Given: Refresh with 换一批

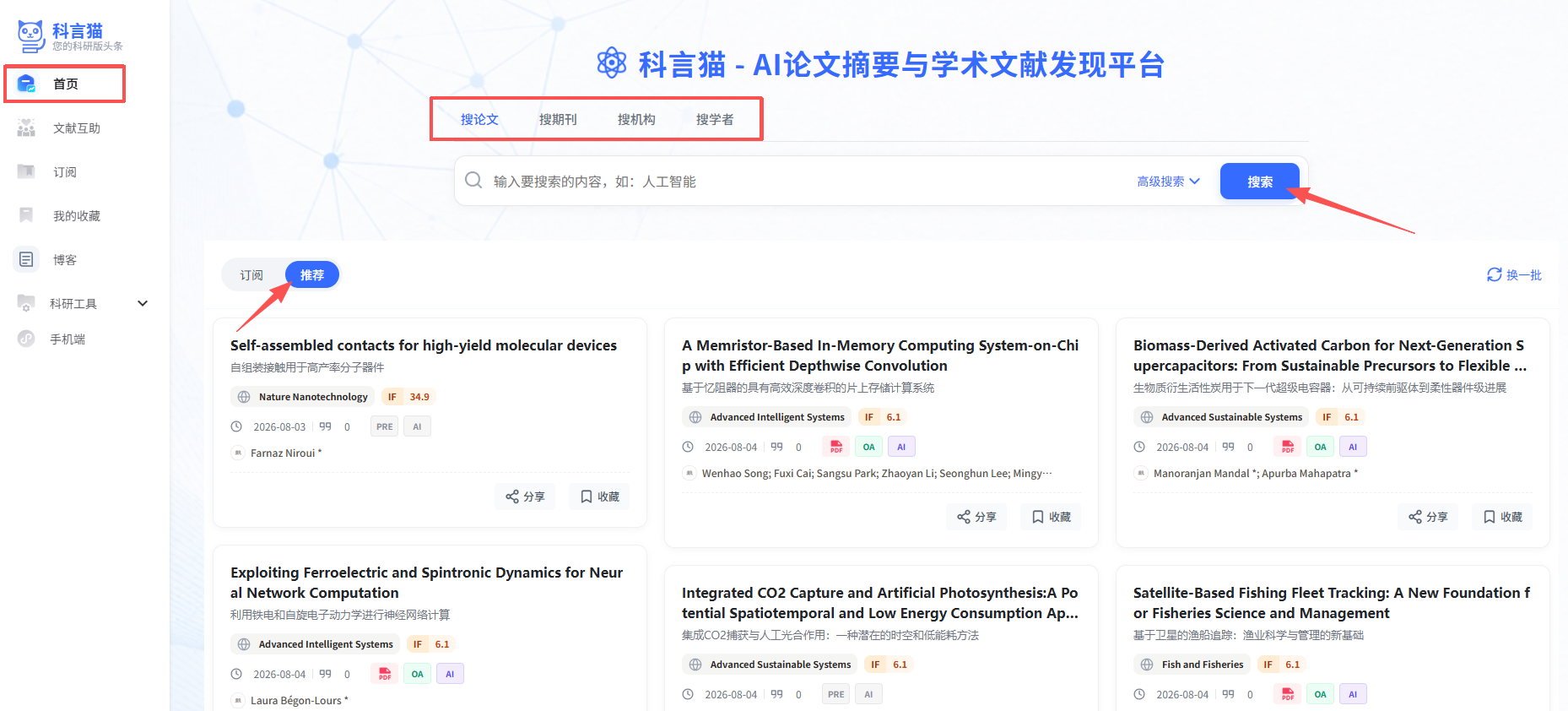Looking at the screenshot, I should coord(1514,275).
